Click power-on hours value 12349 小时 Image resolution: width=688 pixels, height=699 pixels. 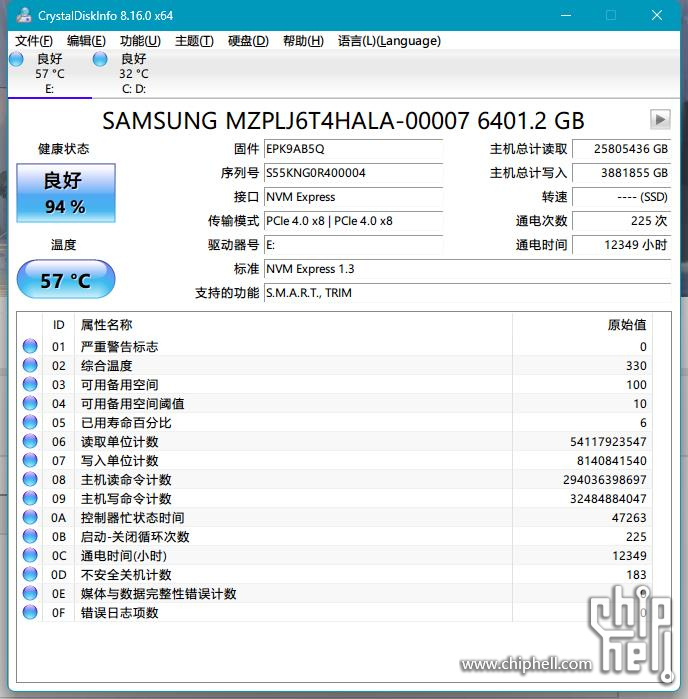coord(622,245)
